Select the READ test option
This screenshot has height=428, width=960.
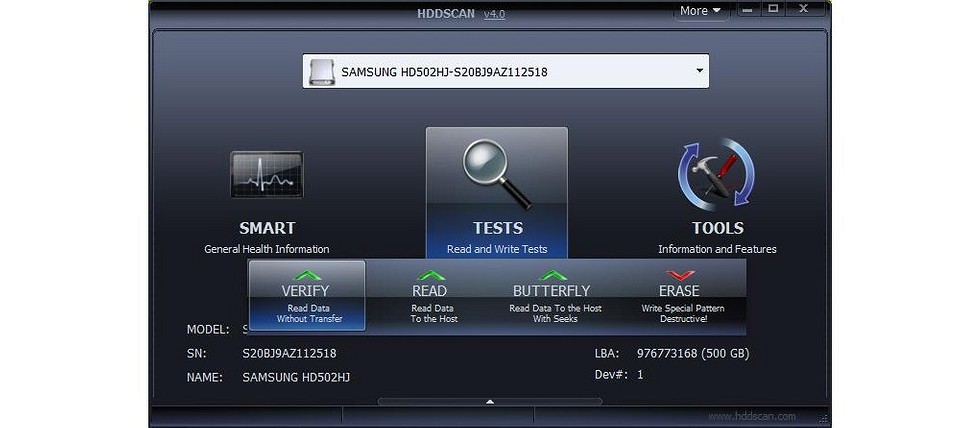431,296
